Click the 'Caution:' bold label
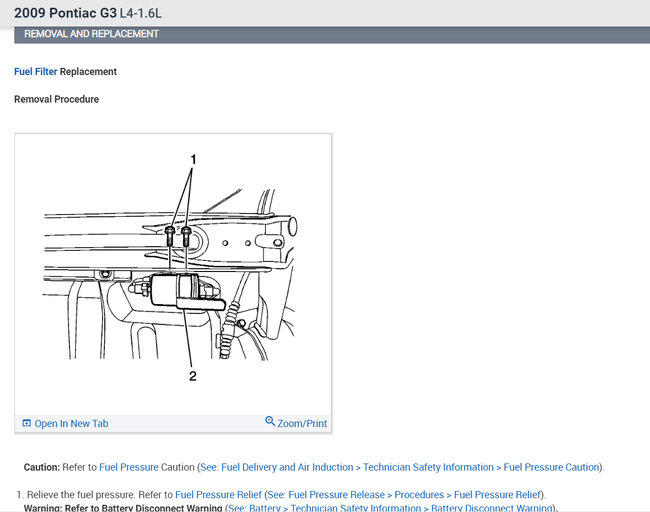650x512 pixels. [x=42, y=467]
